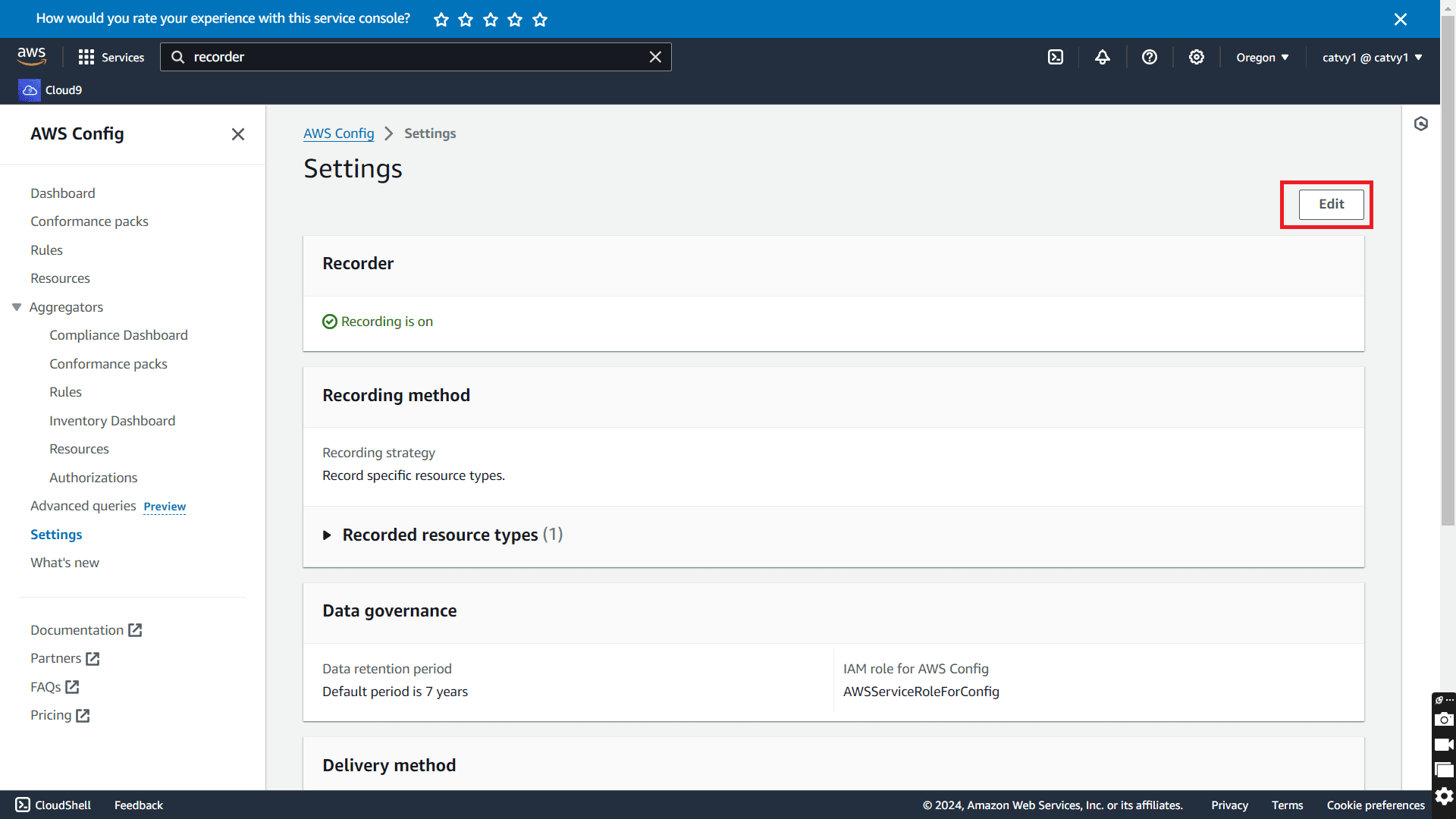The height and width of the screenshot is (819, 1456).
Task: Clear the recorder search text
Action: coord(655,57)
